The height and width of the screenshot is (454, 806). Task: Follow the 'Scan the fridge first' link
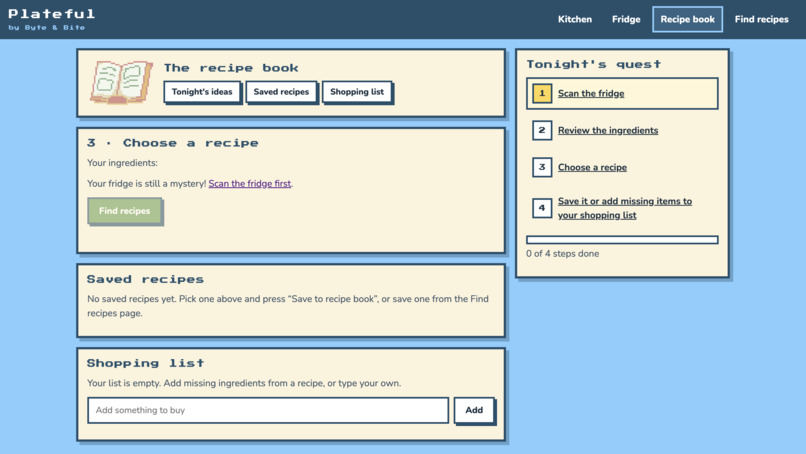[249, 184]
